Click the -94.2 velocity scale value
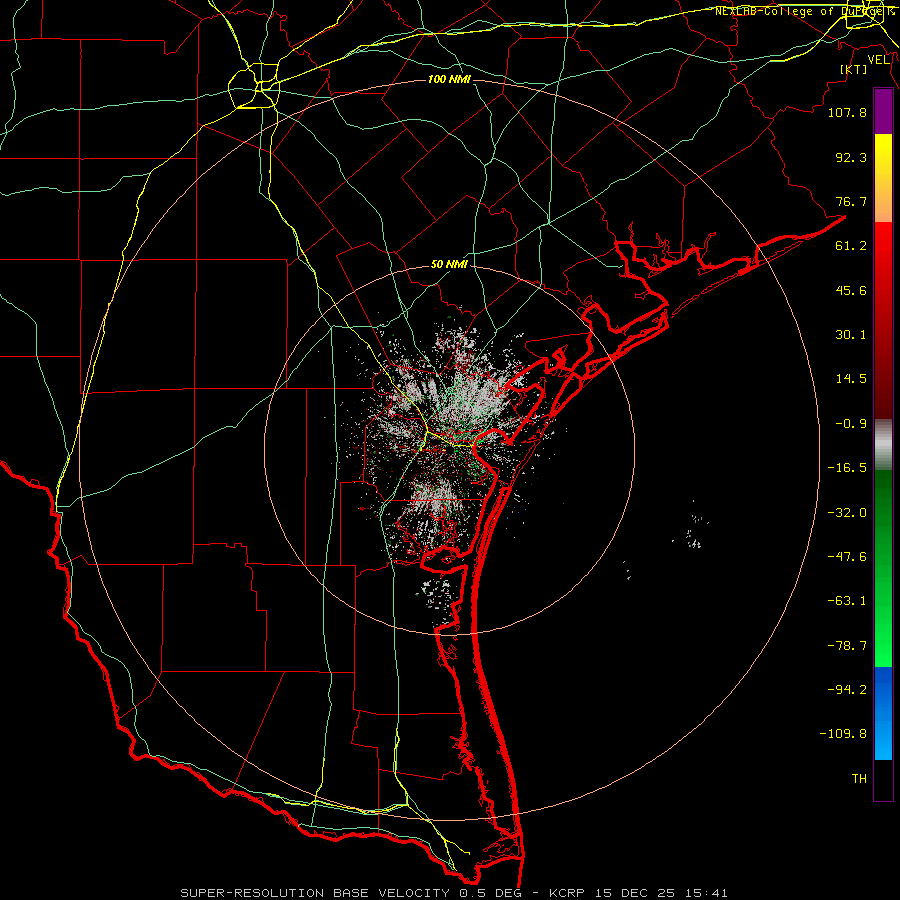The image size is (900, 900). (847, 690)
